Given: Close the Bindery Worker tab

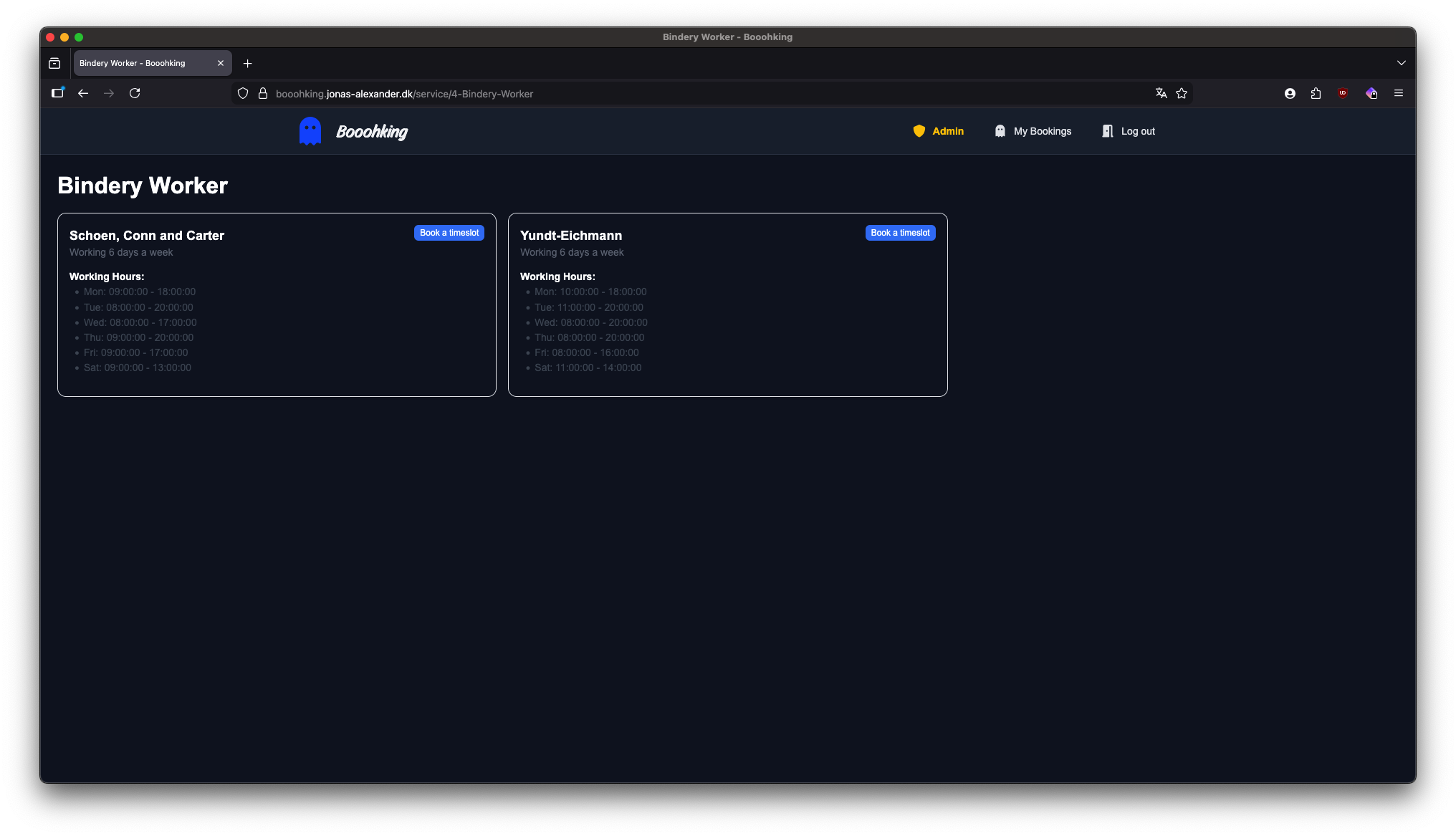Looking at the screenshot, I should click(x=221, y=63).
